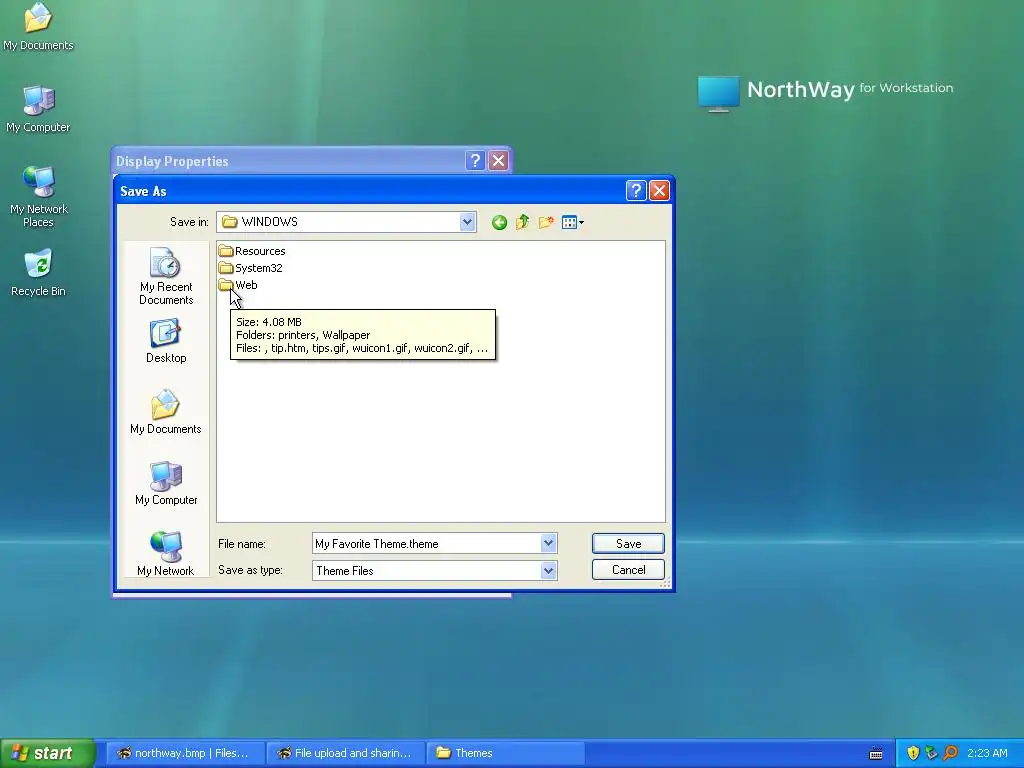Open My Recent Documents in places bar
Image resolution: width=1024 pixels, height=768 pixels.
click(166, 276)
